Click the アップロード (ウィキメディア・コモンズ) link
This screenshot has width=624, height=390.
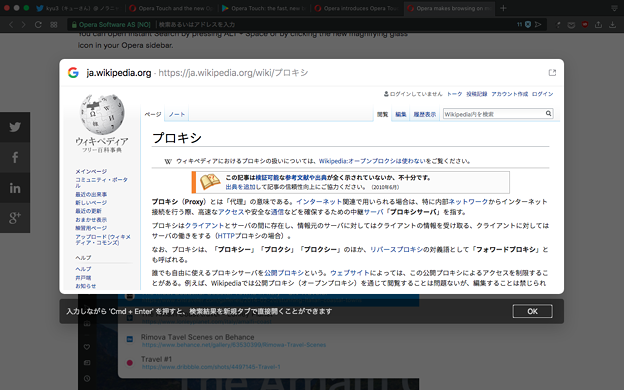103,240
